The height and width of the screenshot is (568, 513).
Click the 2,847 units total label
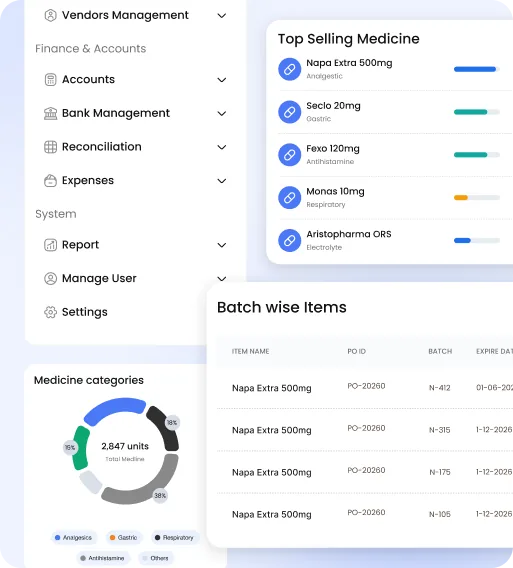[125, 446]
